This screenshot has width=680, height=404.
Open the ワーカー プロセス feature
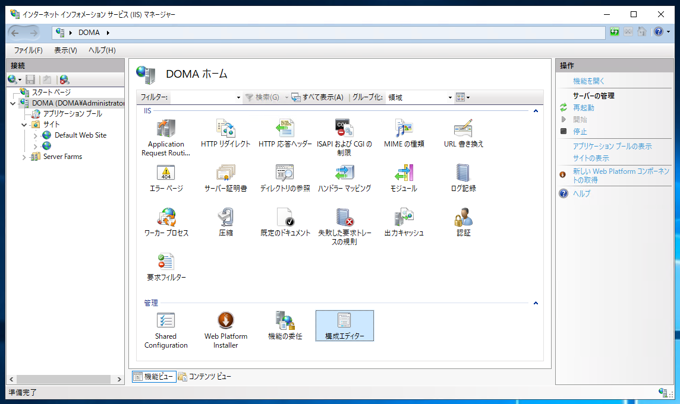pos(166,222)
